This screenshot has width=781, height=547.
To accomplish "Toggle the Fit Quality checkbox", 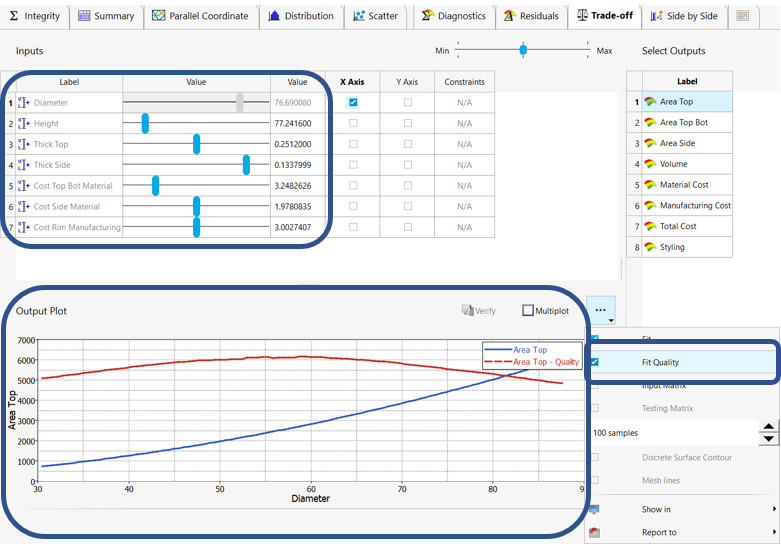I will tap(595, 362).
